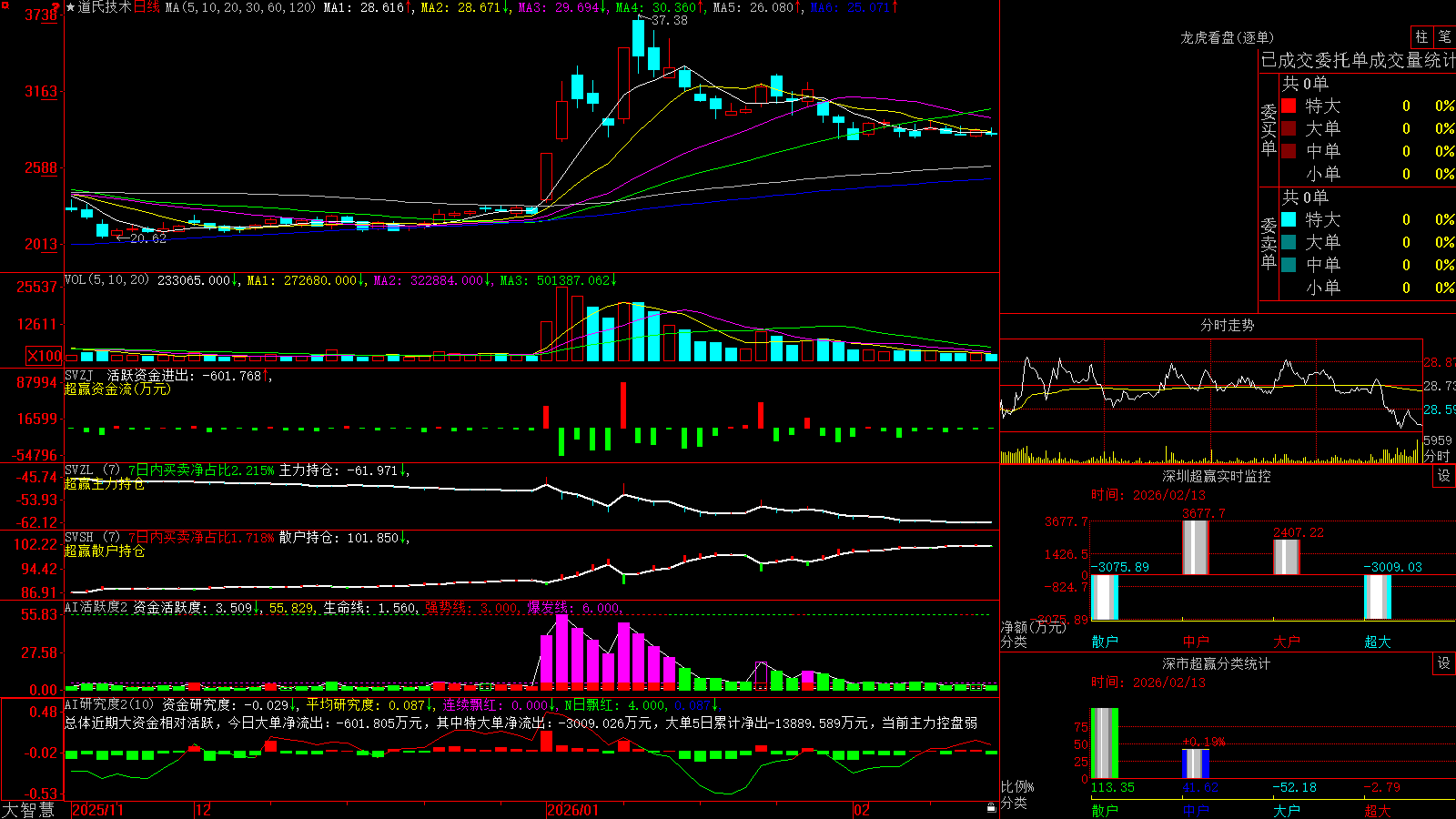Click the lock icon below the chart
1456x819 pixels.
pyautogui.click(x=992, y=807)
